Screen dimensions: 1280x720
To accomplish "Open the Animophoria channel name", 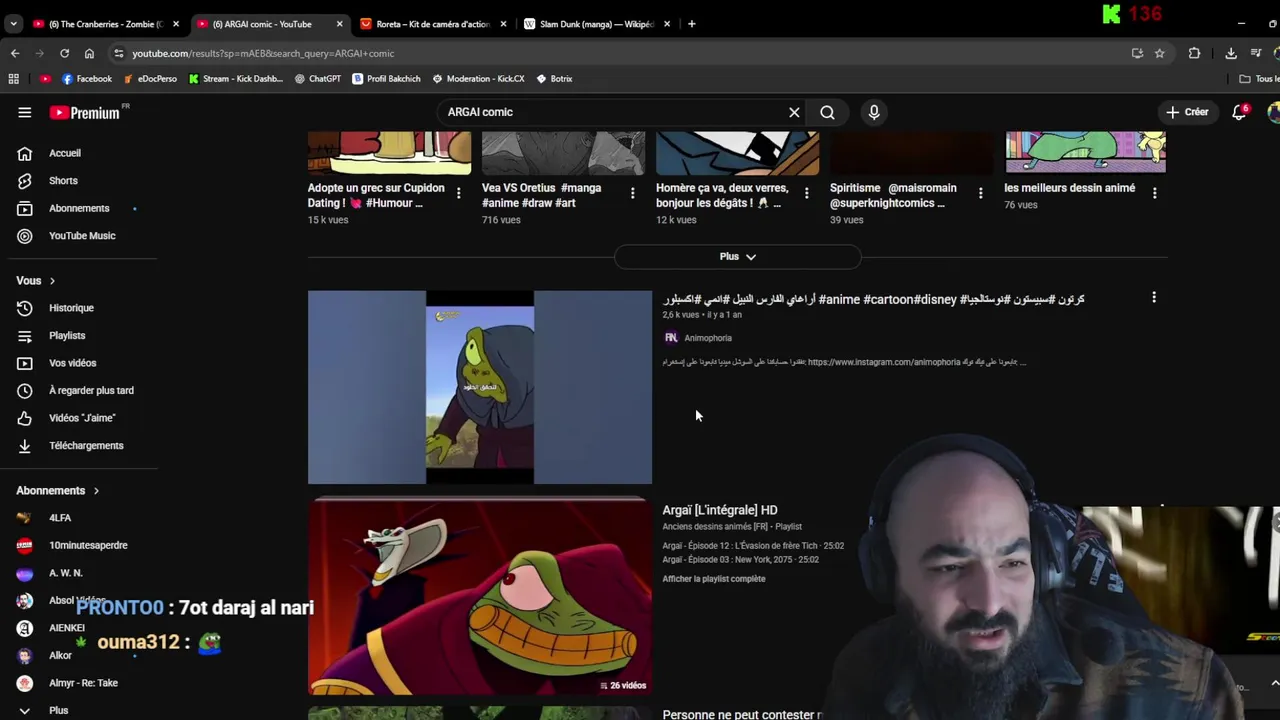I will (x=708, y=338).
